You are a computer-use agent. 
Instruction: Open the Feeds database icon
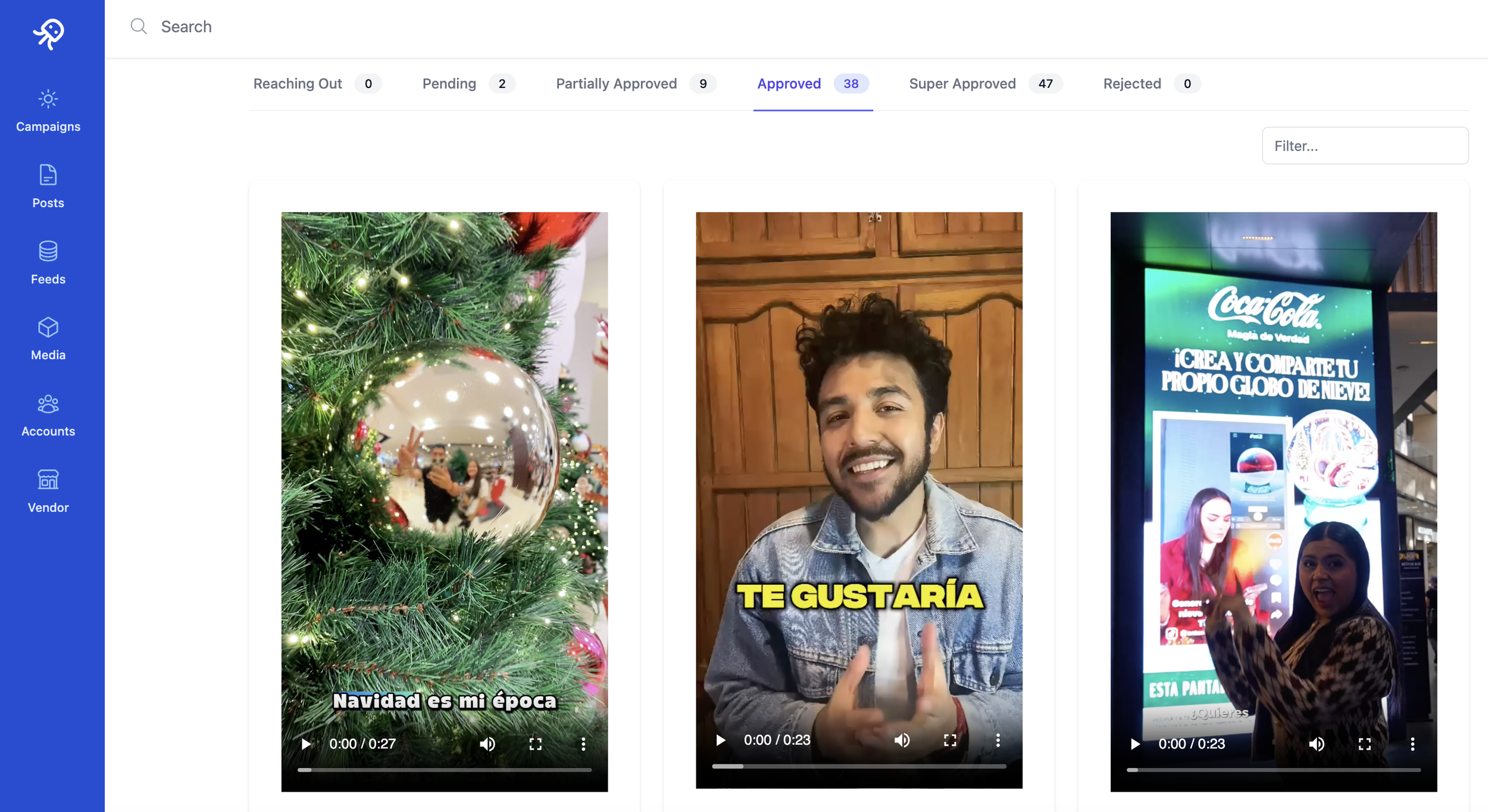click(x=48, y=251)
